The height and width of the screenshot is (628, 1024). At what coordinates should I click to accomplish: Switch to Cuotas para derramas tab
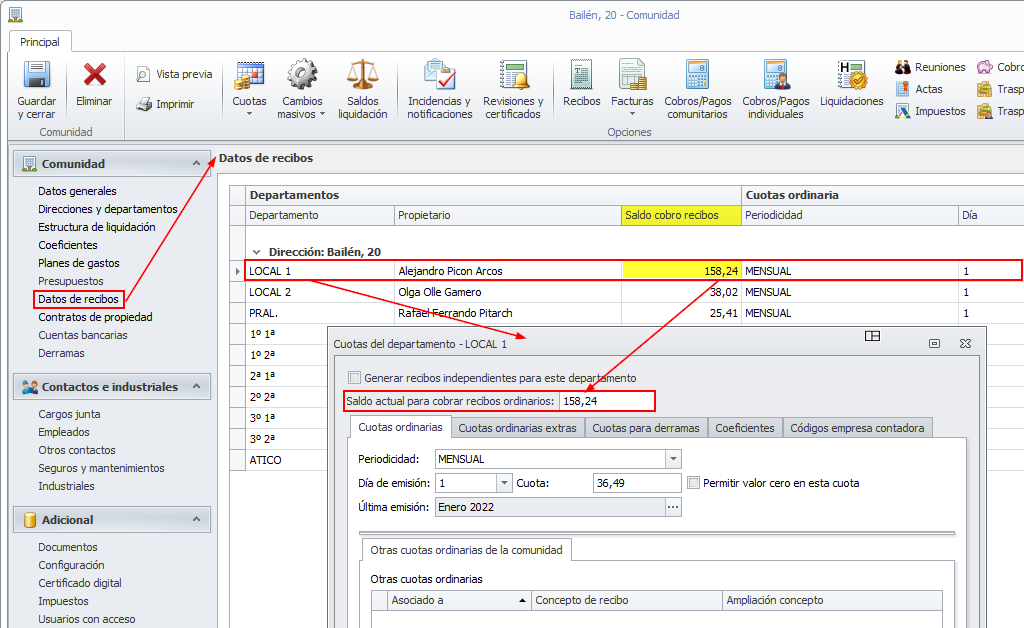646,428
